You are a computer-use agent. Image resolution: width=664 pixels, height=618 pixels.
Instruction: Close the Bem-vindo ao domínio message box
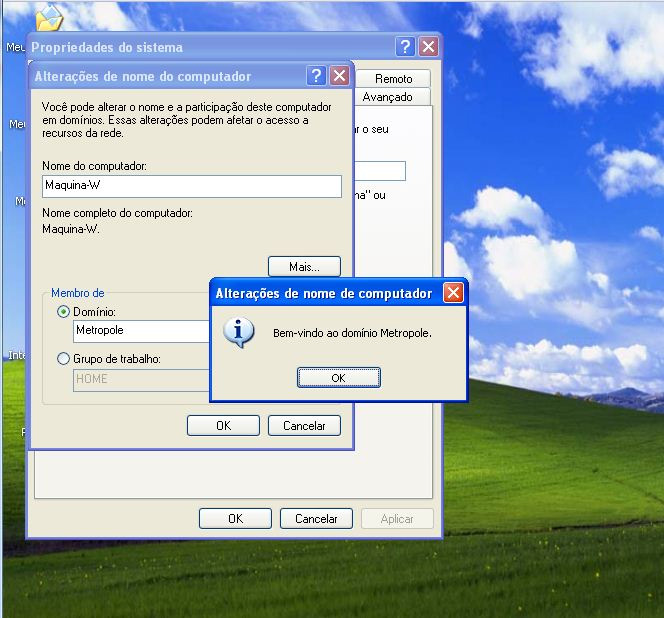click(x=453, y=292)
